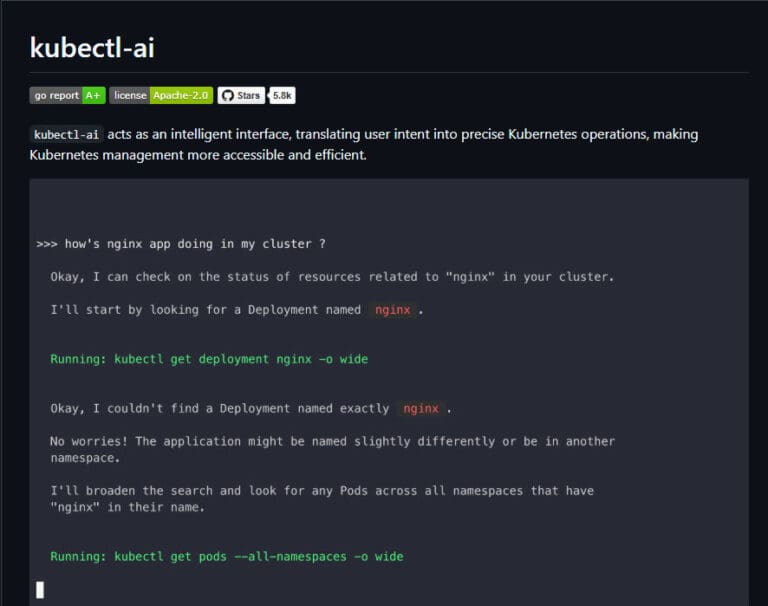768x606 pixels.
Task: Click the 'kubectl get deployment nginx' command line
Action: 209,359
